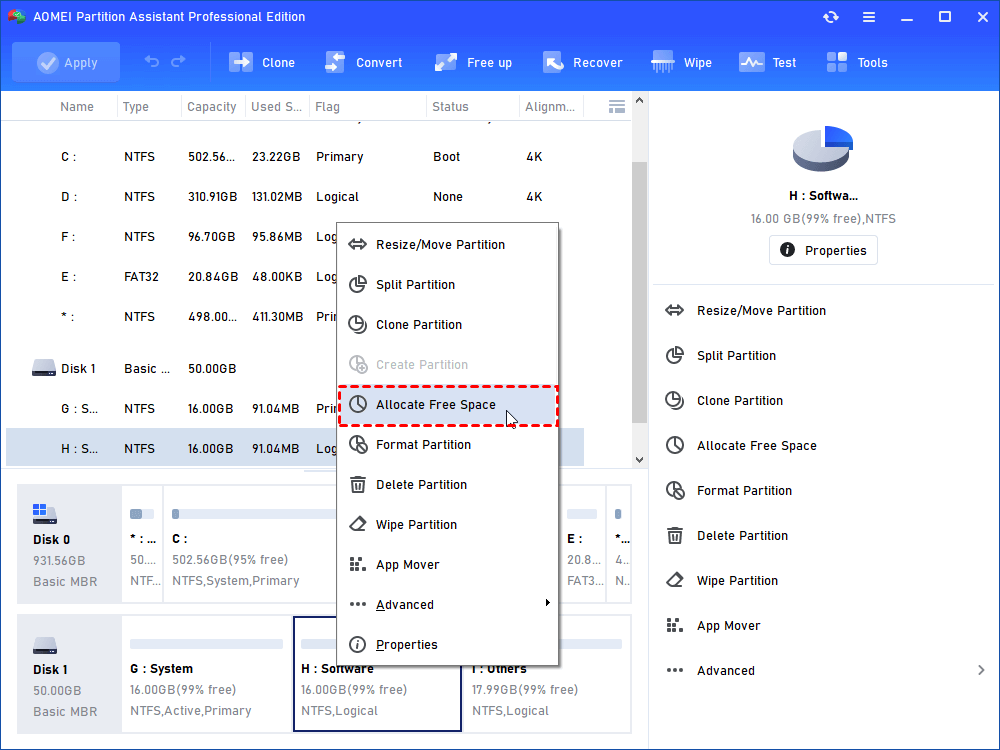The image size is (1000, 750).
Task: Select E: block in Disk 0 map
Action: click(x=583, y=544)
